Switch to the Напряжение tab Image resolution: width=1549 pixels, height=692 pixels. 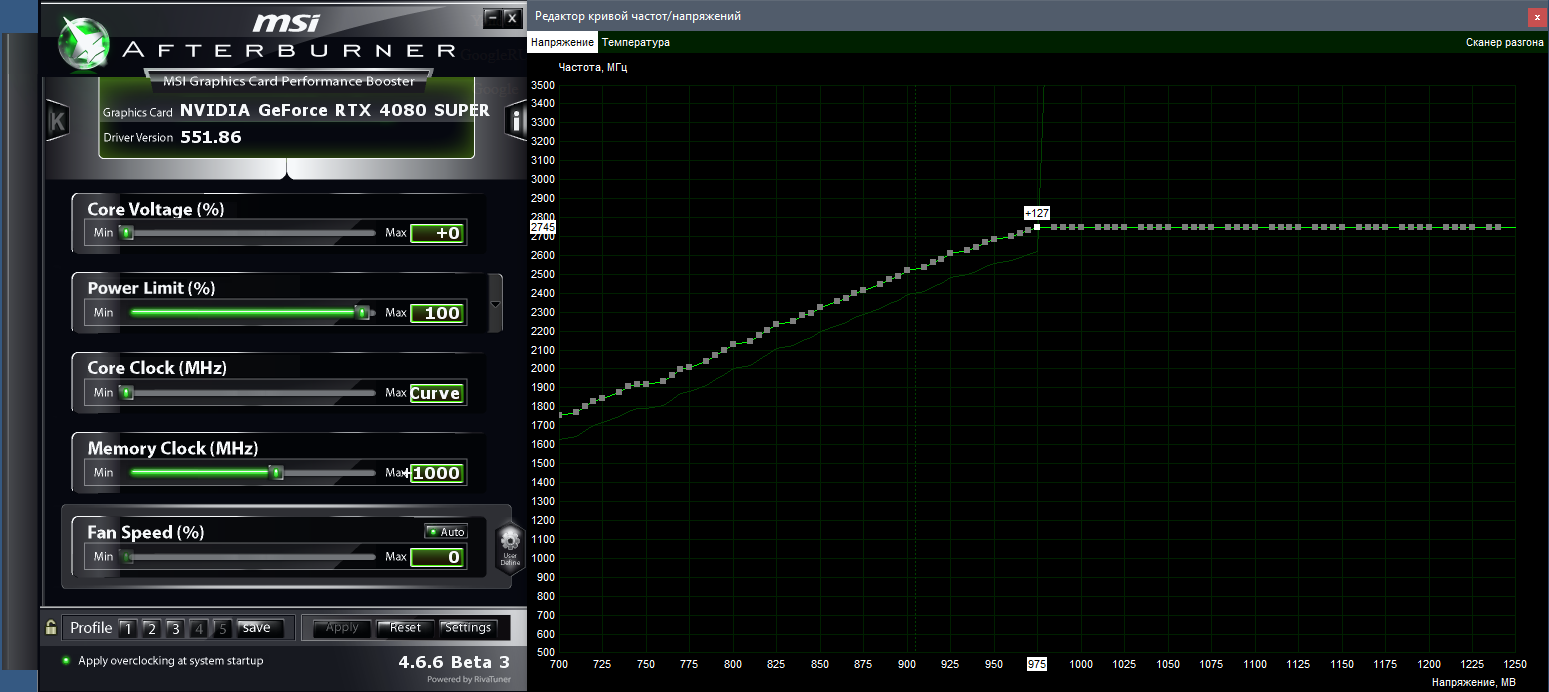point(562,43)
